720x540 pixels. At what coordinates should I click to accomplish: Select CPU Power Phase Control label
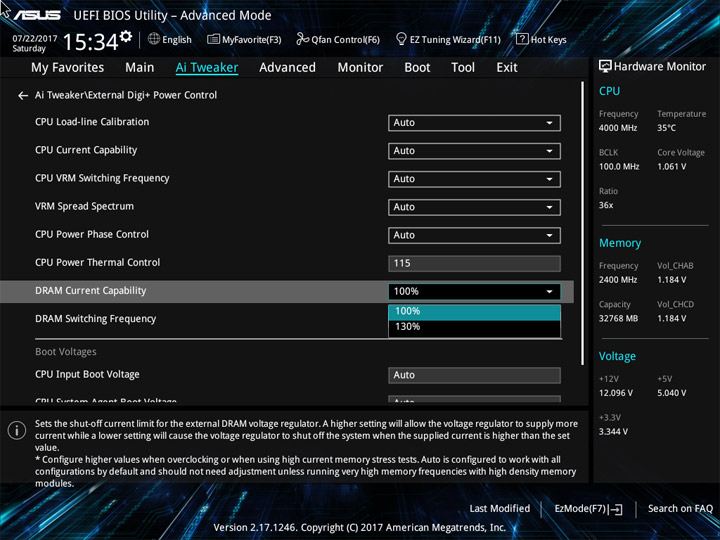(x=92, y=234)
